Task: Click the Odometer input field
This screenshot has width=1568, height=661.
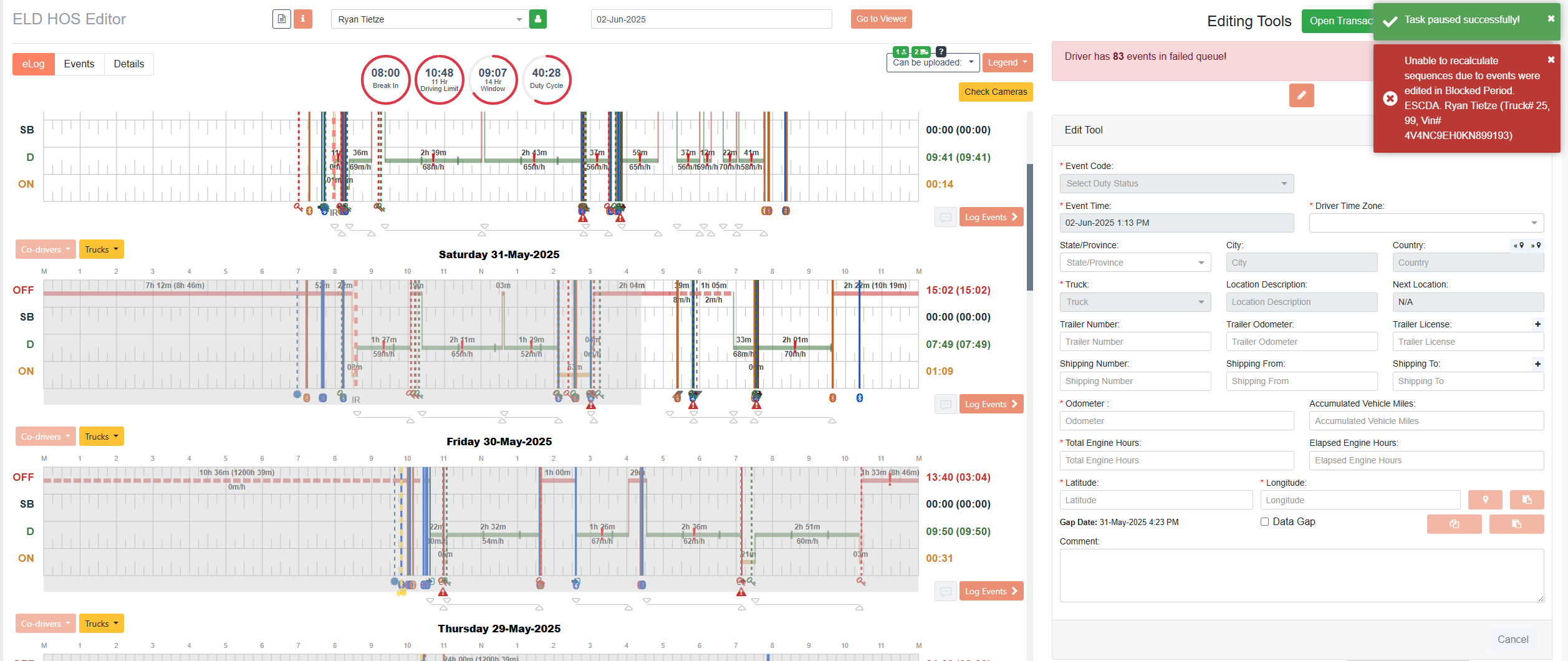Action: click(x=1176, y=421)
